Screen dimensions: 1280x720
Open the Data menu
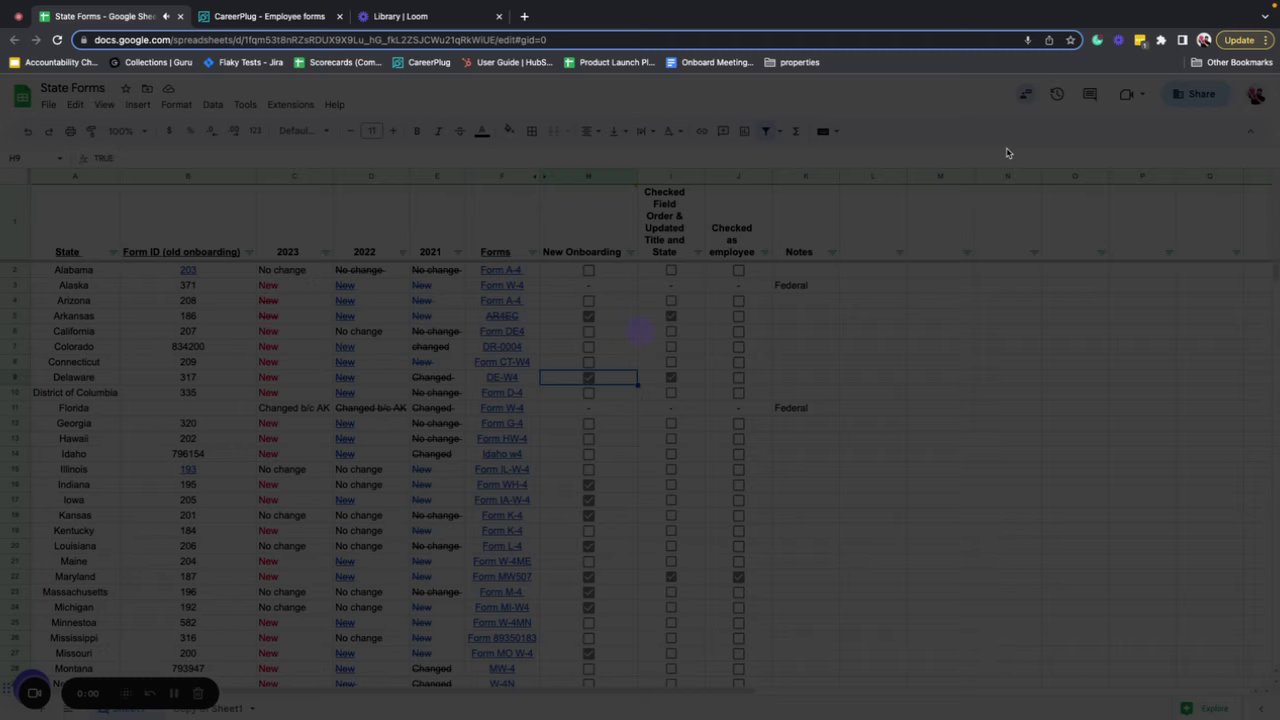pyautogui.click(x=213, y=105)
